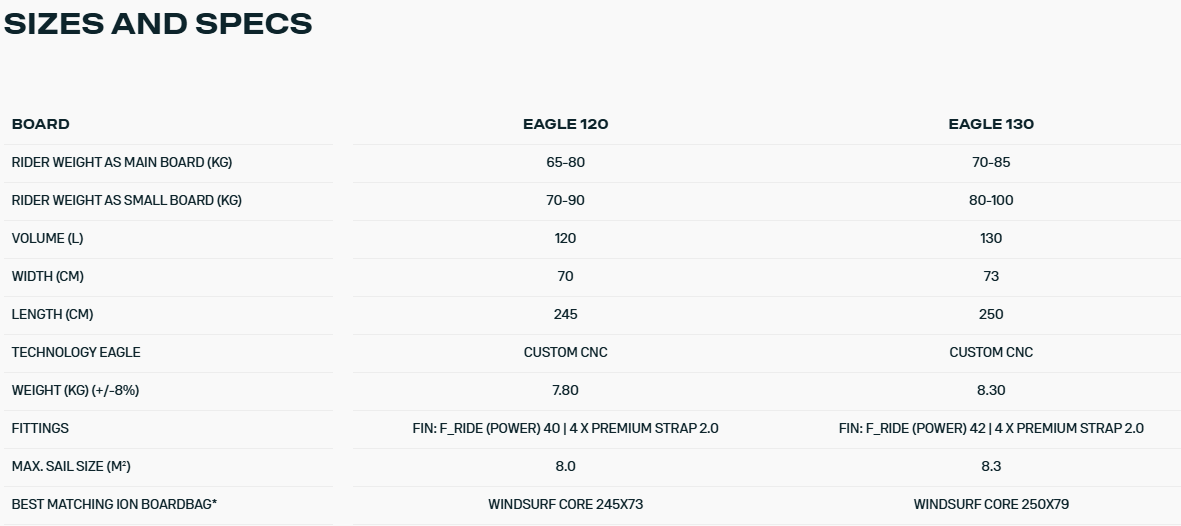Select the Fittings row label
This screenshot has width=1181, height=526.
tap(40, 428)
